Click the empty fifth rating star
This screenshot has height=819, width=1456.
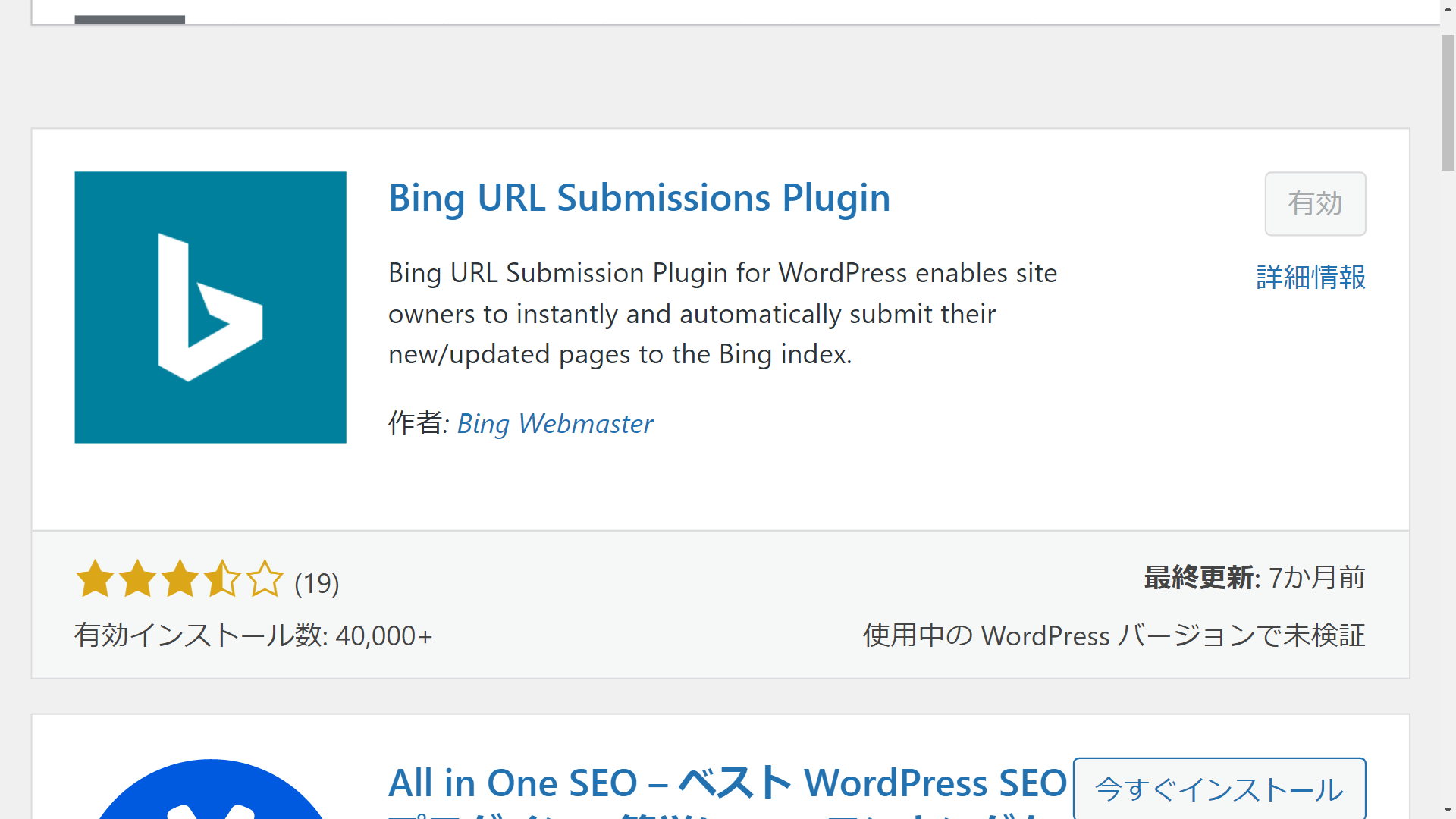point(266,580)
